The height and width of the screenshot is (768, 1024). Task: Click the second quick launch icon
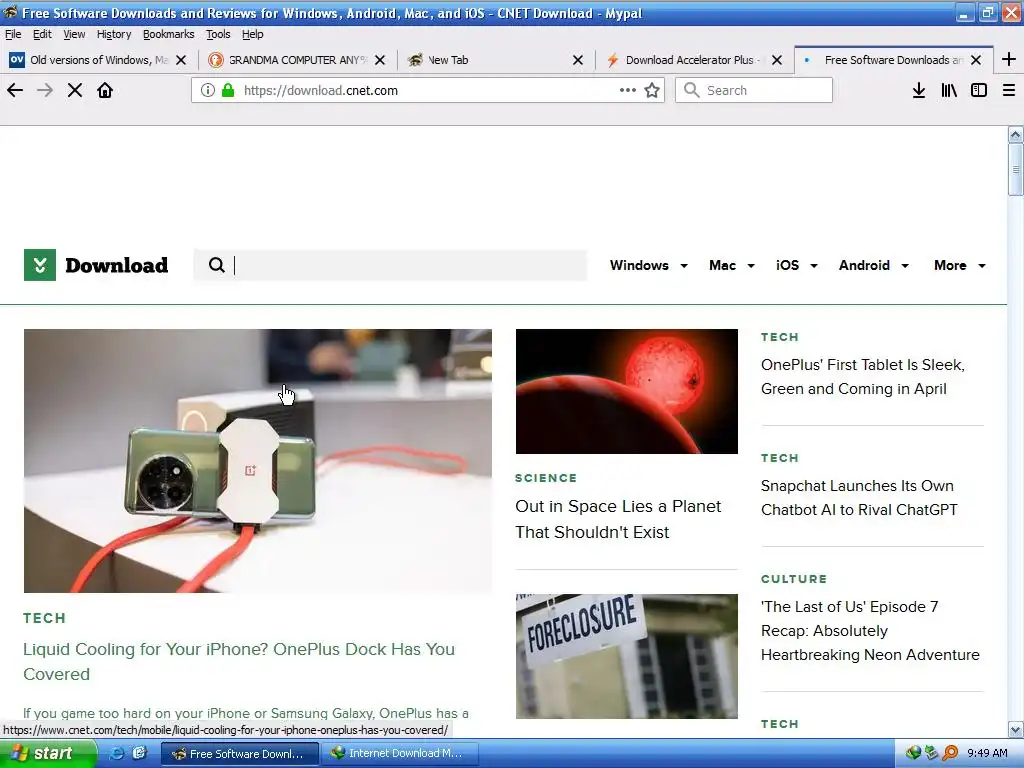[139, 753]
